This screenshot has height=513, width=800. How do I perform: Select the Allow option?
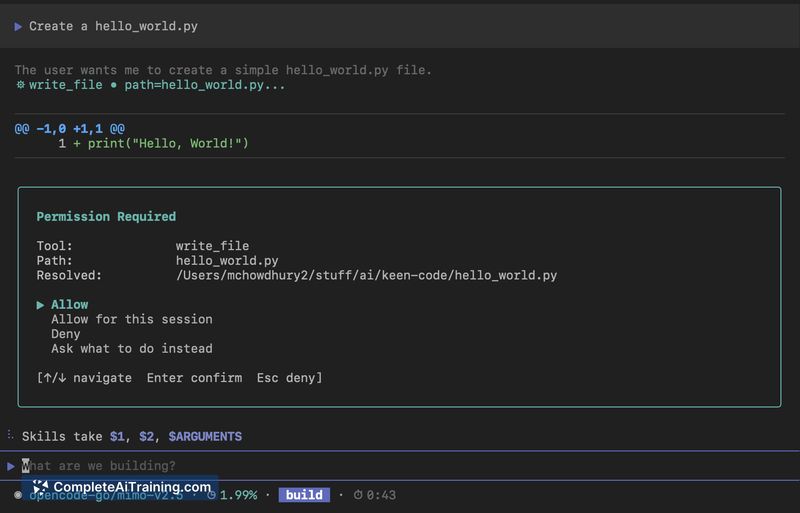pyautogui.click(x=69, y=305)
